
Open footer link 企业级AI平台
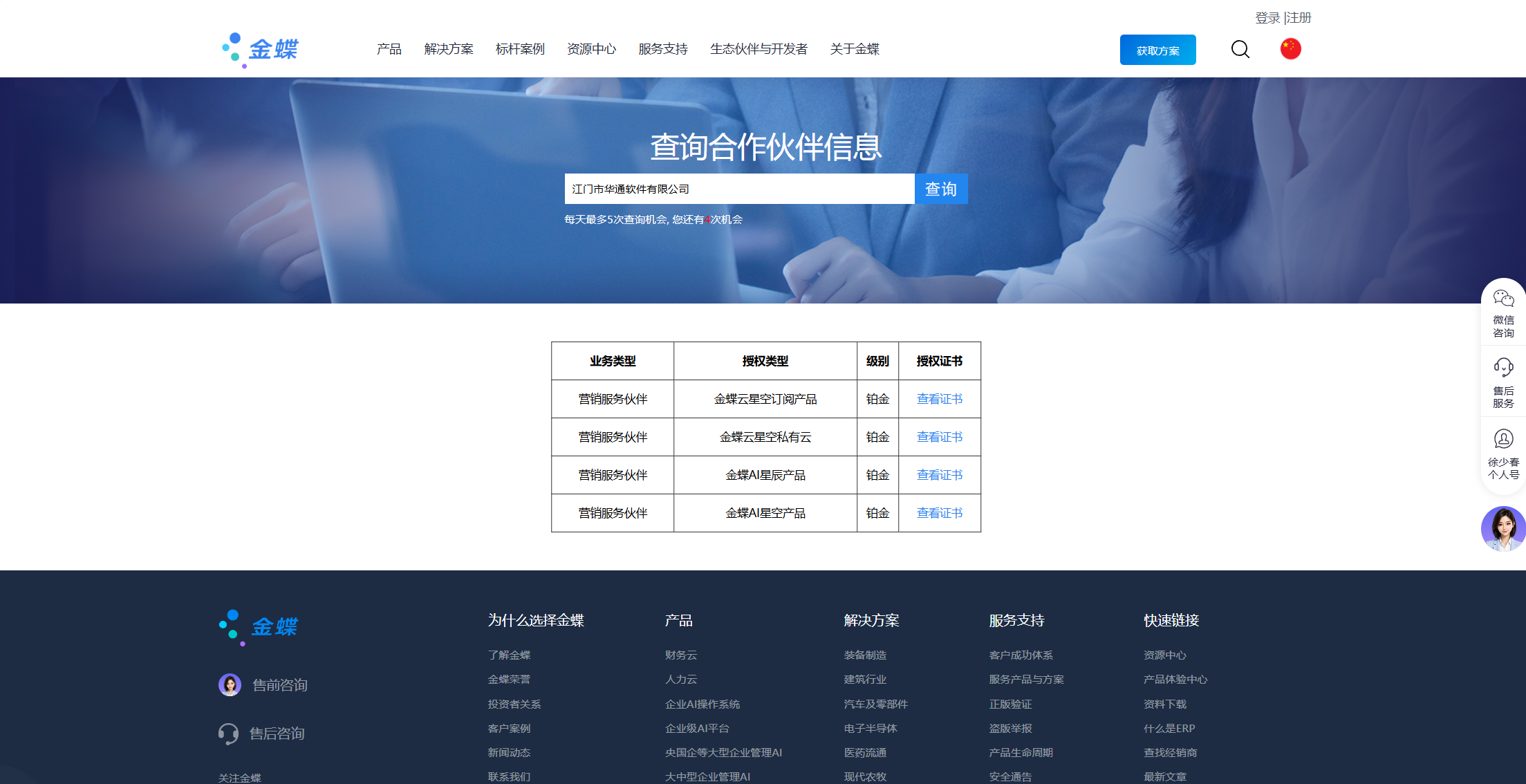coord(697,728)
